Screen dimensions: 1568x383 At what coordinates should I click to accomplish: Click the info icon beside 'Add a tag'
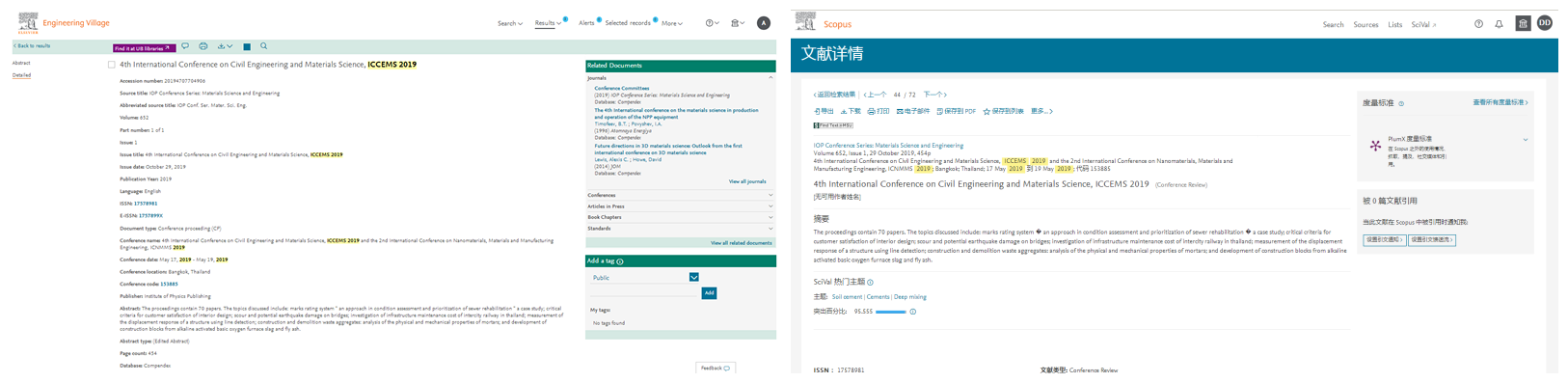coord(620,261)
